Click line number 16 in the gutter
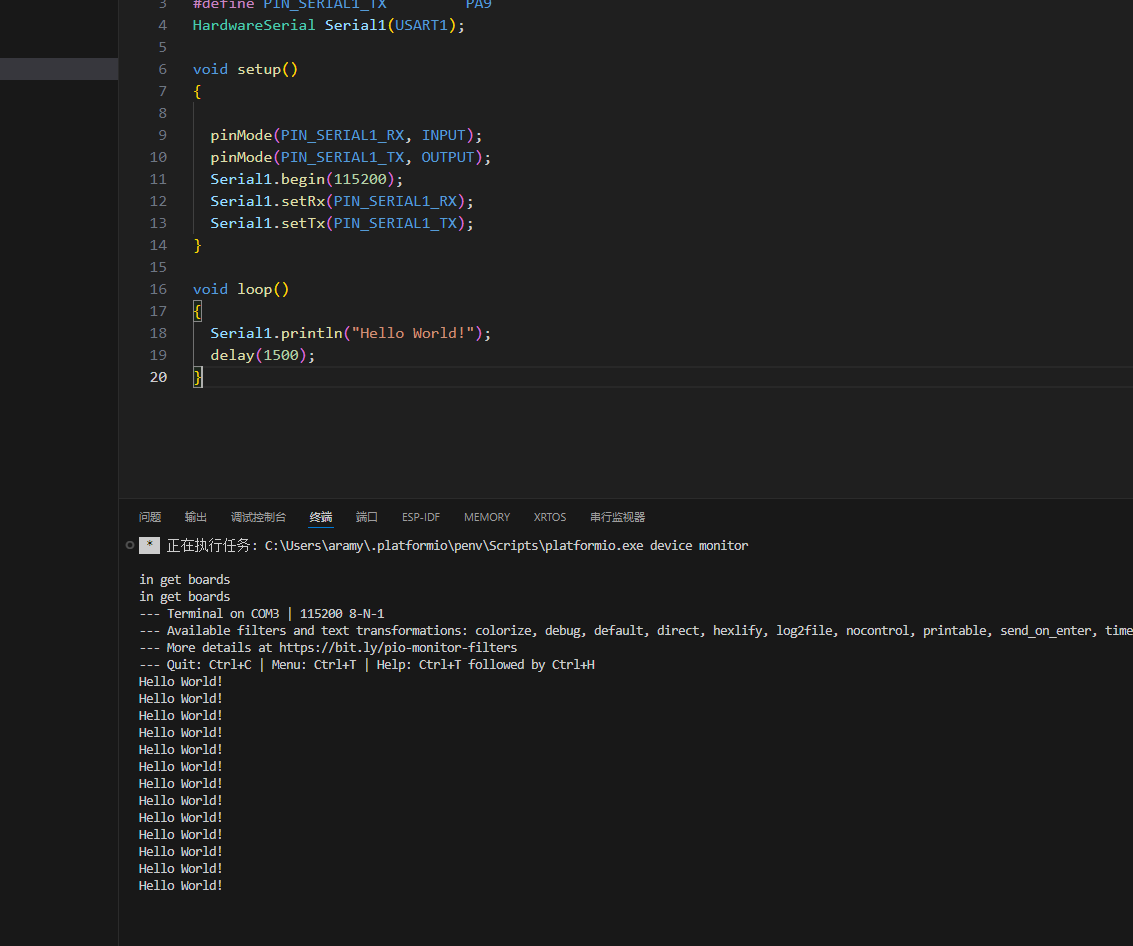 coord(158,289)
